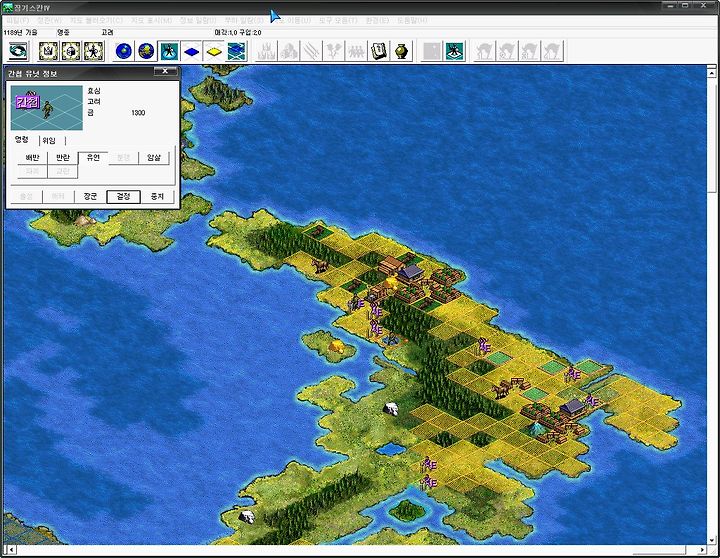Choose the 배반 command button
Screen dimensions: 720x558
click(32, 158)
